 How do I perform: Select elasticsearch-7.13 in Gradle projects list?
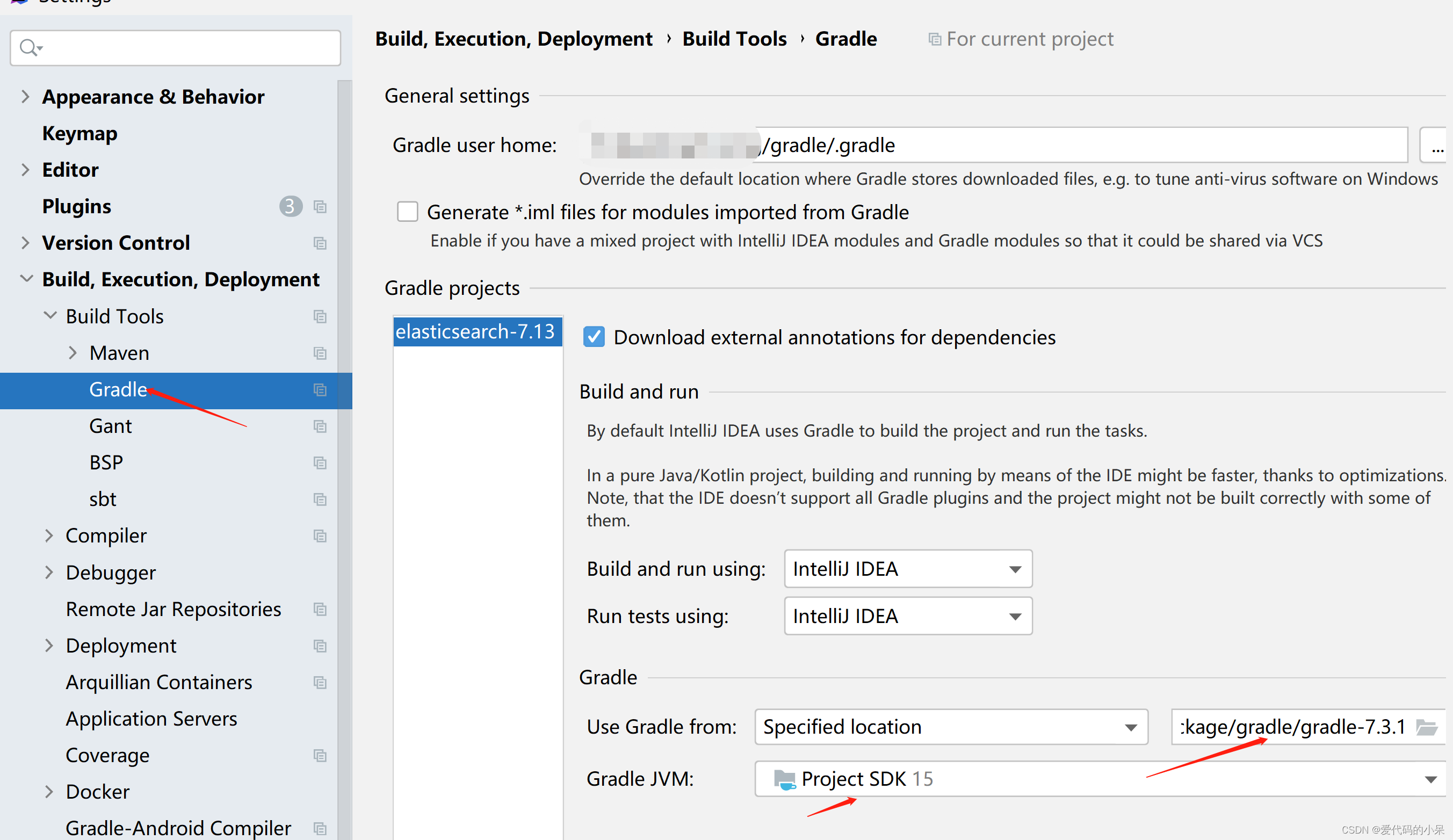coord(478,331)
